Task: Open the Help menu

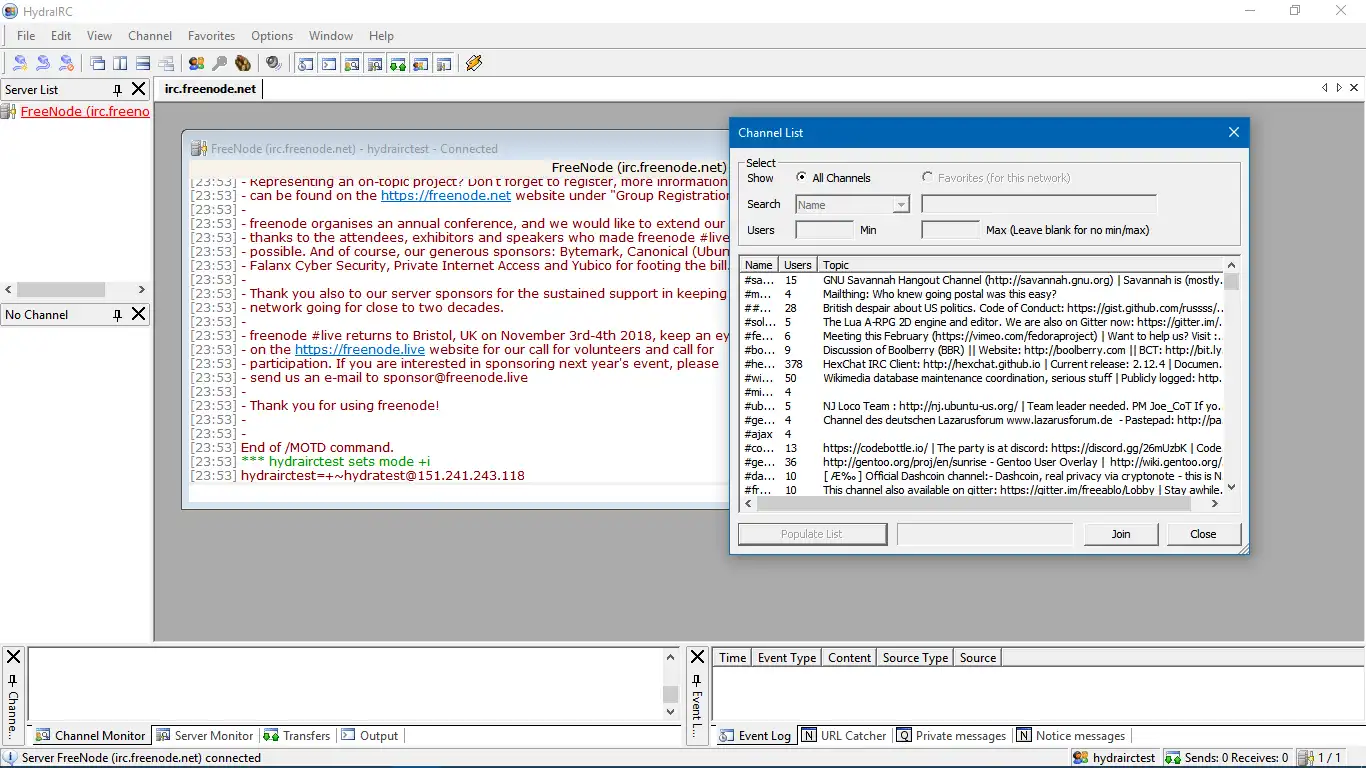Action: (381, 35)
